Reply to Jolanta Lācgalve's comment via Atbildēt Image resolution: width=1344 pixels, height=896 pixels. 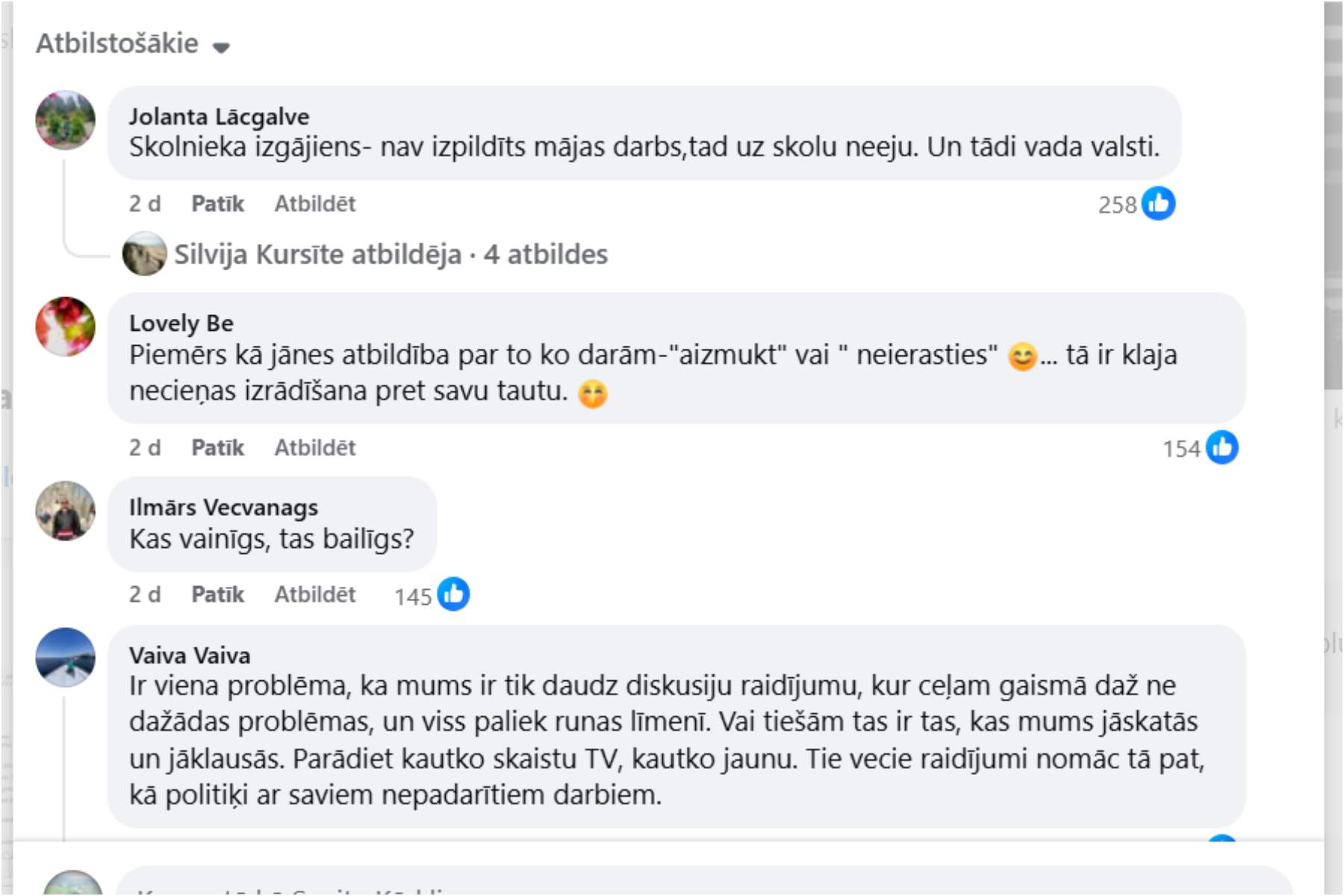tap(314, 203)
